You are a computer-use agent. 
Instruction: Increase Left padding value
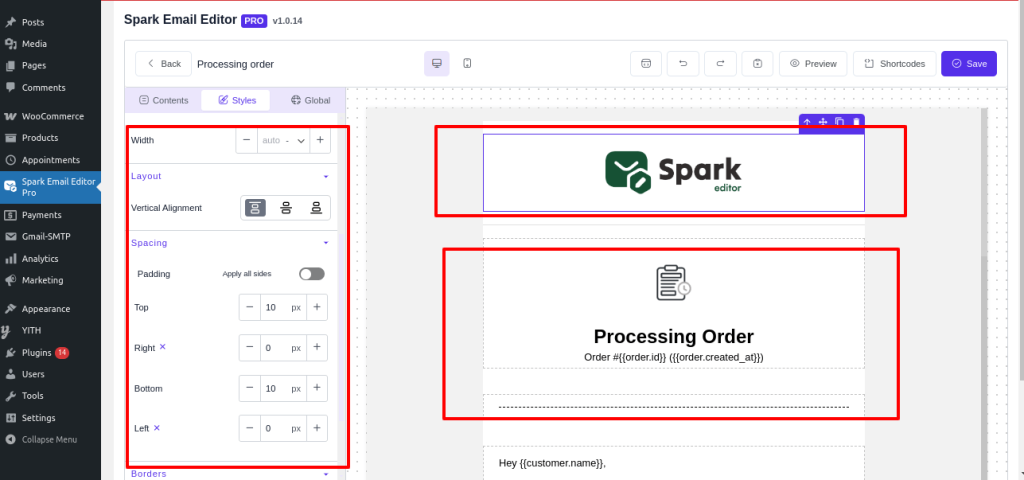[x=317, y=428]
